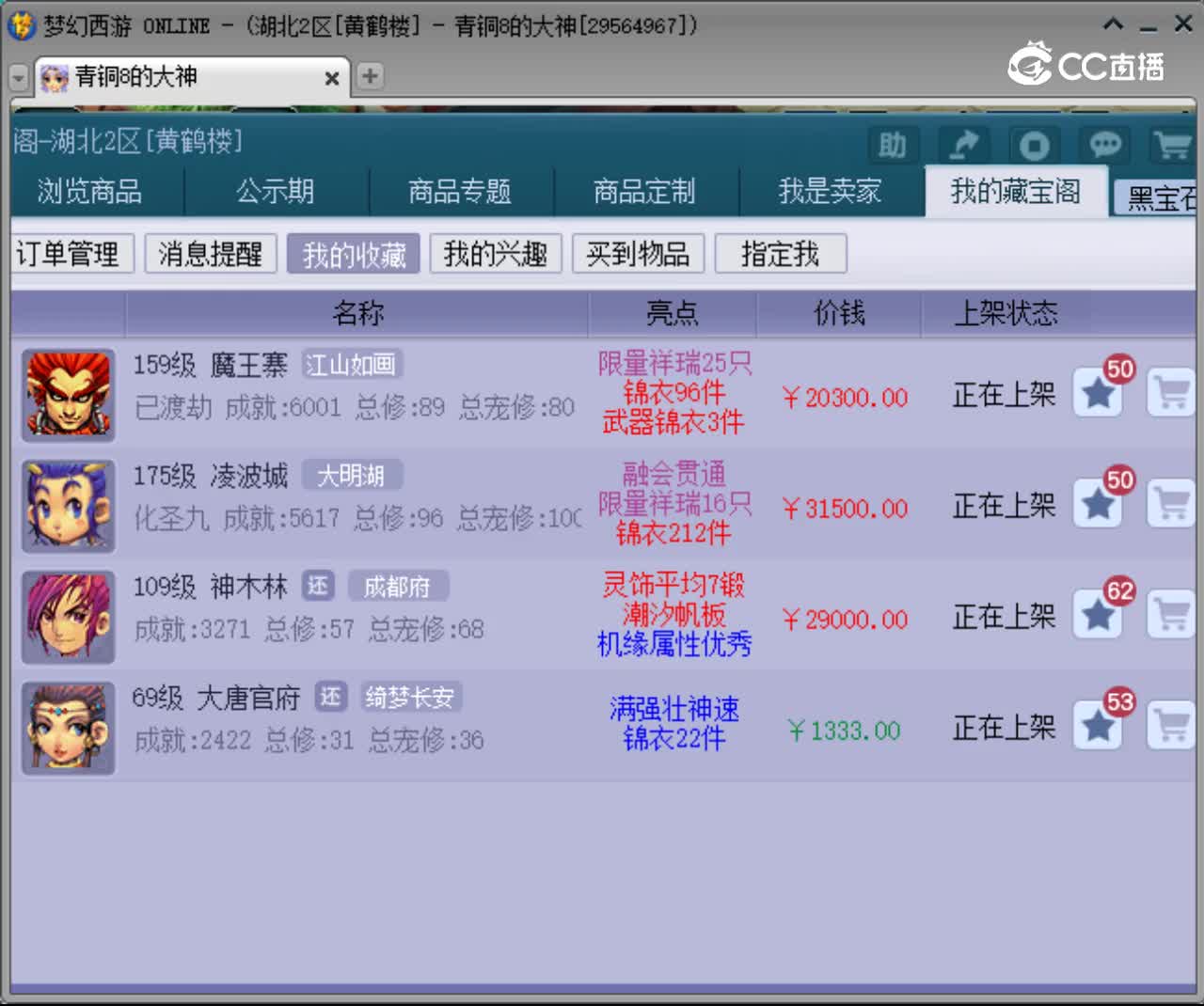Open the shopping cart icon in header
The image size is (1204, 1006).
(1174, 145)
